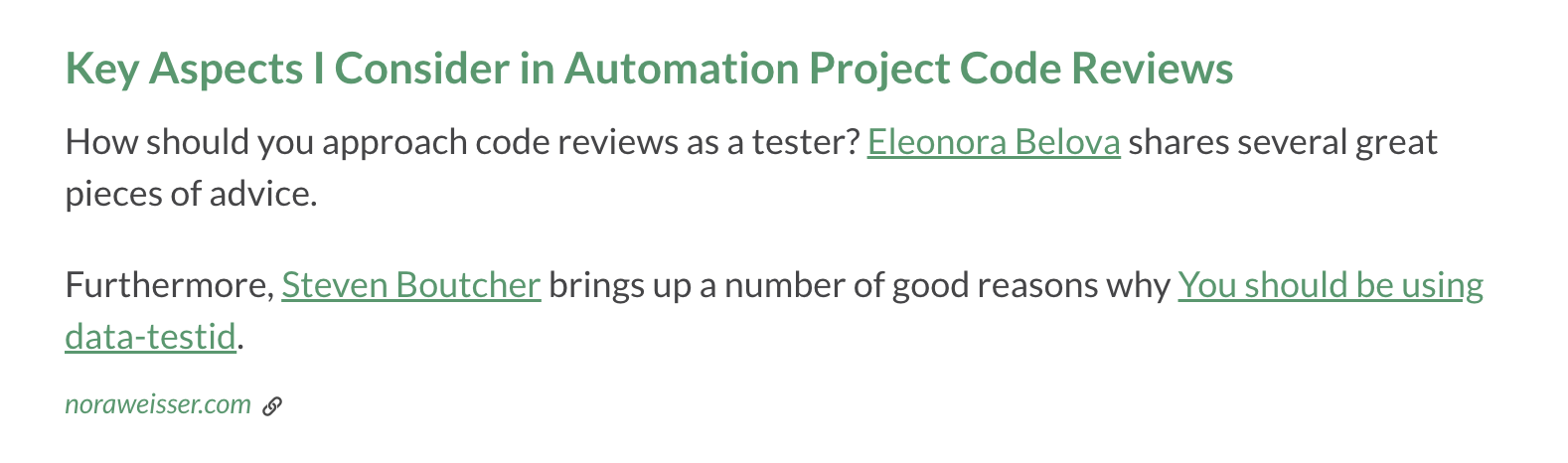Image resolution: width=1568 pixels, height=463 pixels.
Task: Click the 'data-testid' link text
Action: point(151,337)
